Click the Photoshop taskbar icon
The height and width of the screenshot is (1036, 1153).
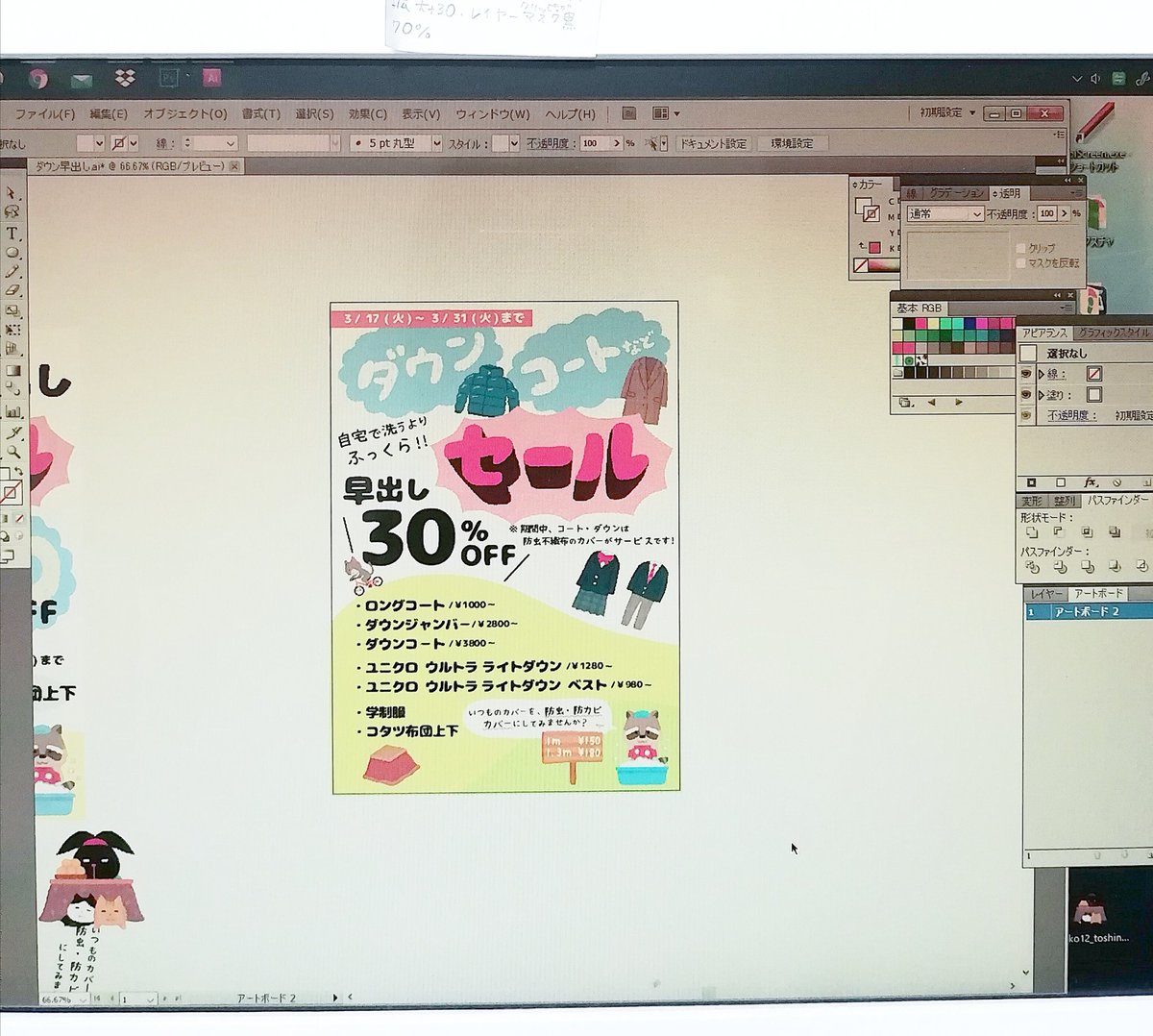coord(169,77)
